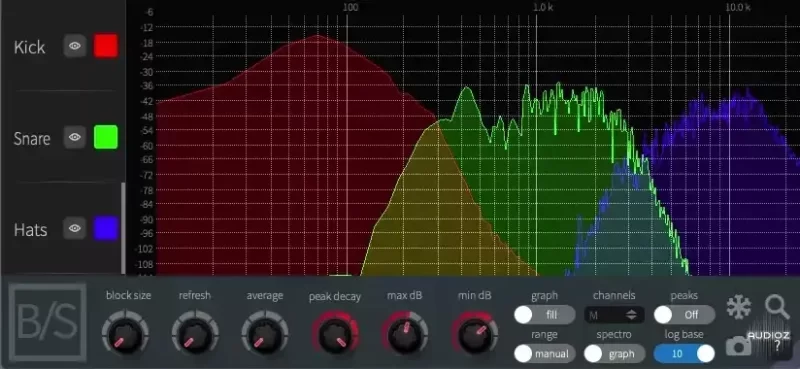This screenshot has width=800, height=369.
Task: Click the block size knob
Action: click(x=125, y=335)
